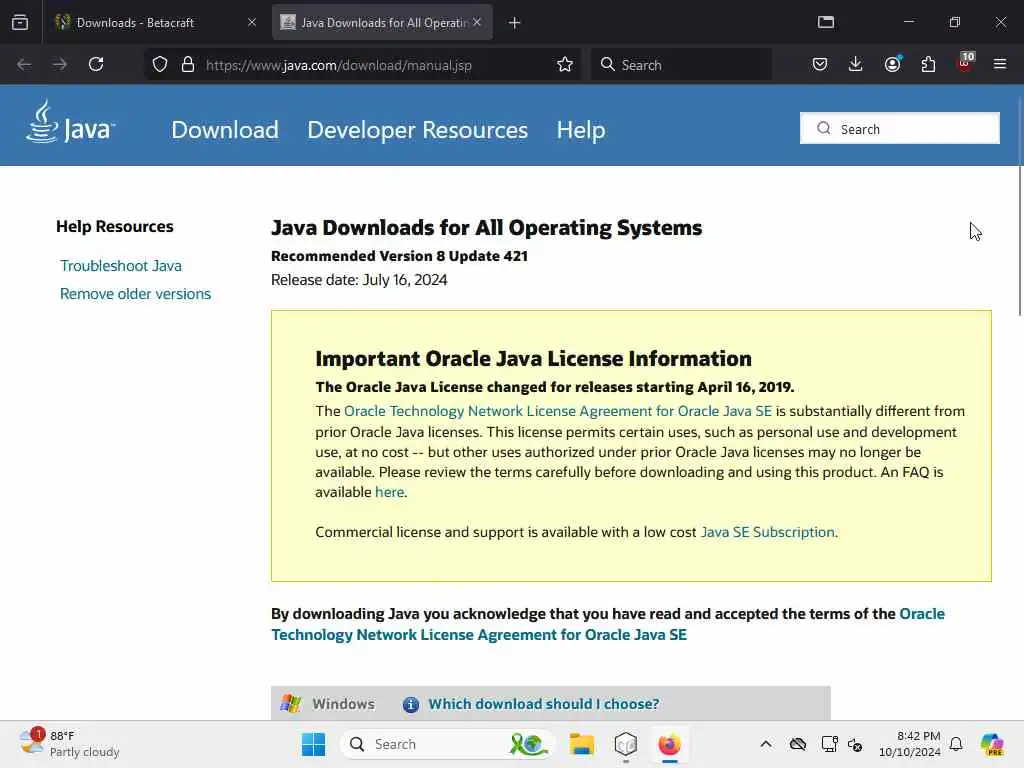Click the FAQ 'here' link
Image resolution: width=1024 pixels, height=768 pixels.
tap(389, 492)
